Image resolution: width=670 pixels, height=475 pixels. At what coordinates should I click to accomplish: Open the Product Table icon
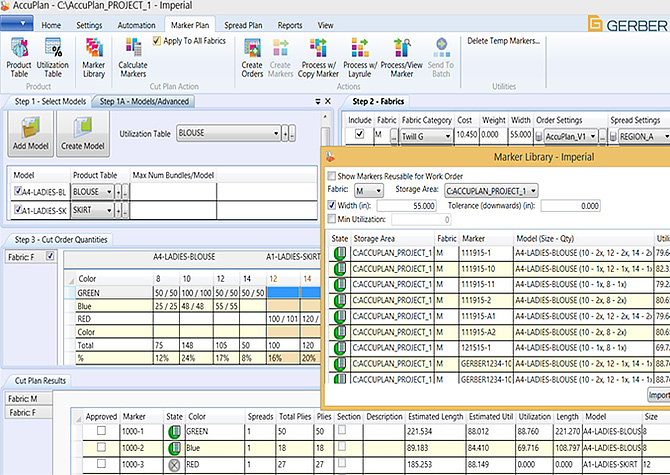click(x=19, y=48)
